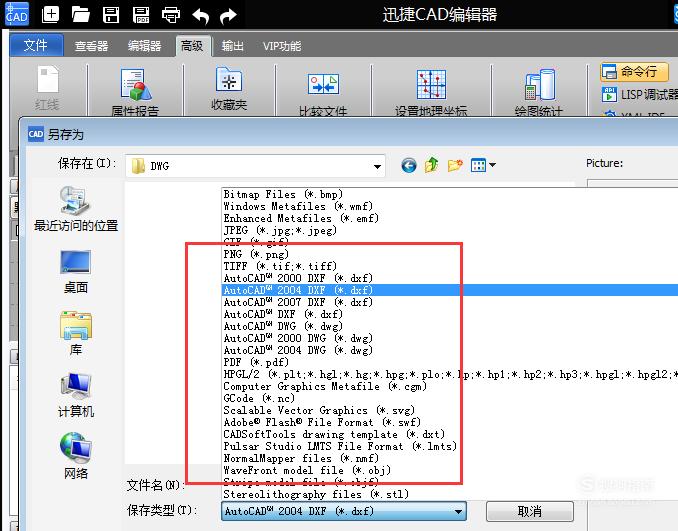Open the 保存类型 file type combo box
Screen dimensions: 678x531
(x=344, y=511)
